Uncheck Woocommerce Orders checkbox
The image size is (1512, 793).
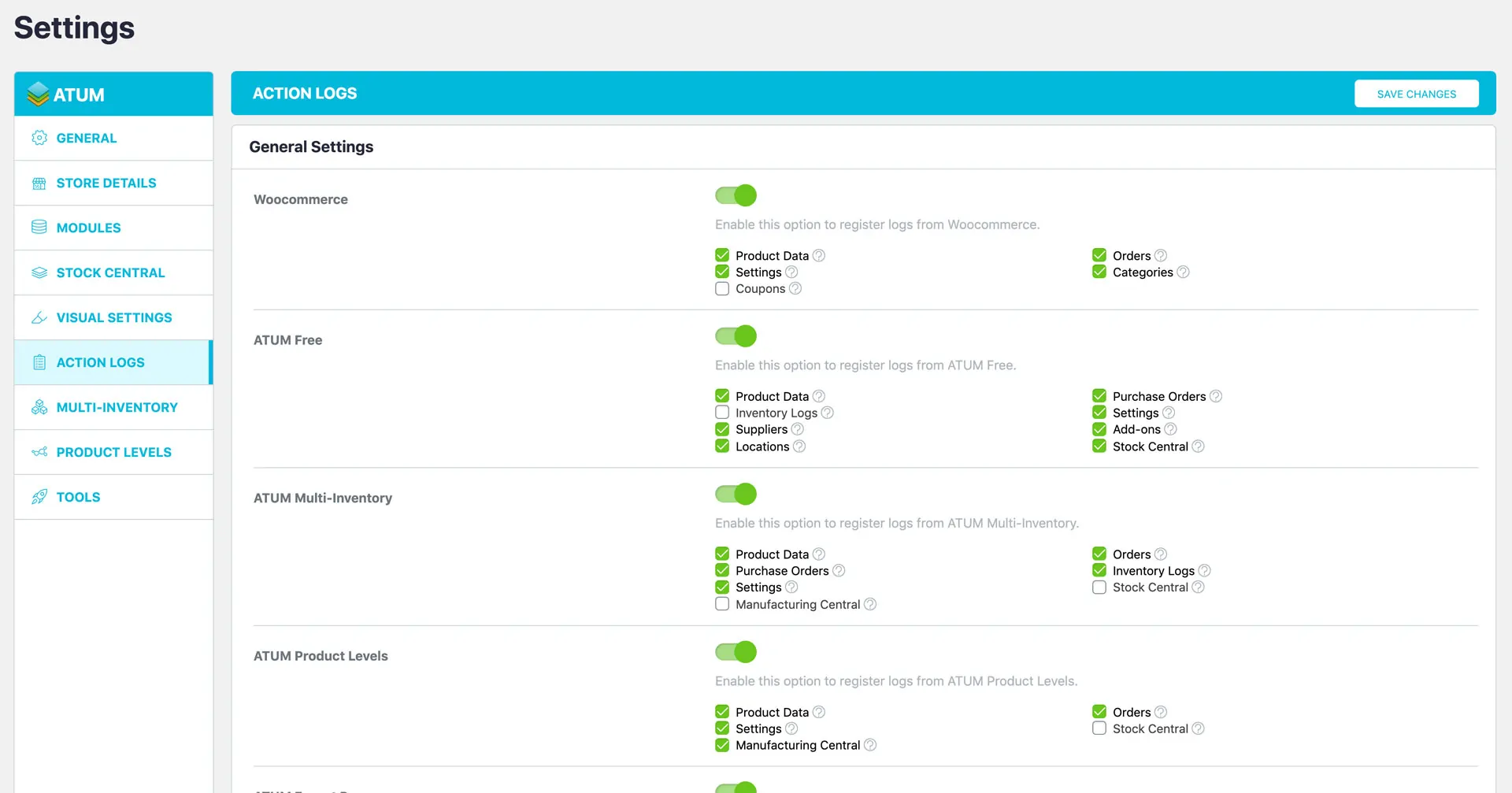click(x=1099, y=255)
